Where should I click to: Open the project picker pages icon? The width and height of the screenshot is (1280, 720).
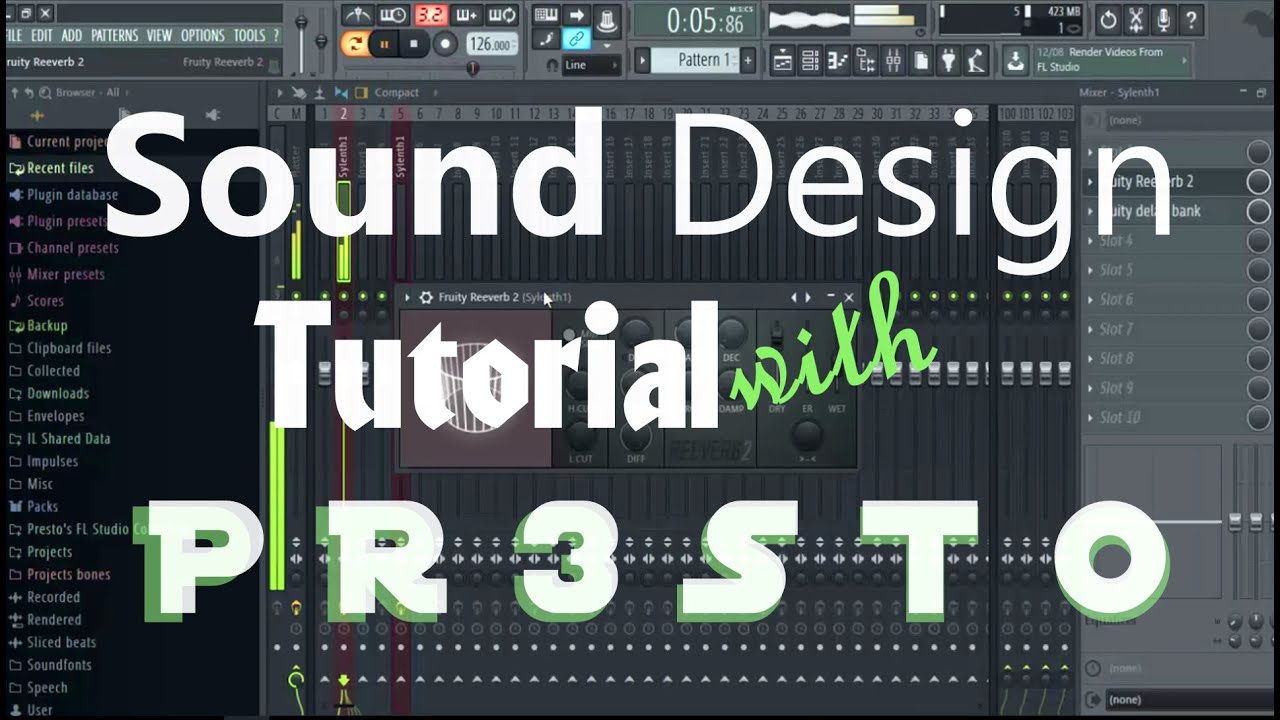(921, 61)
